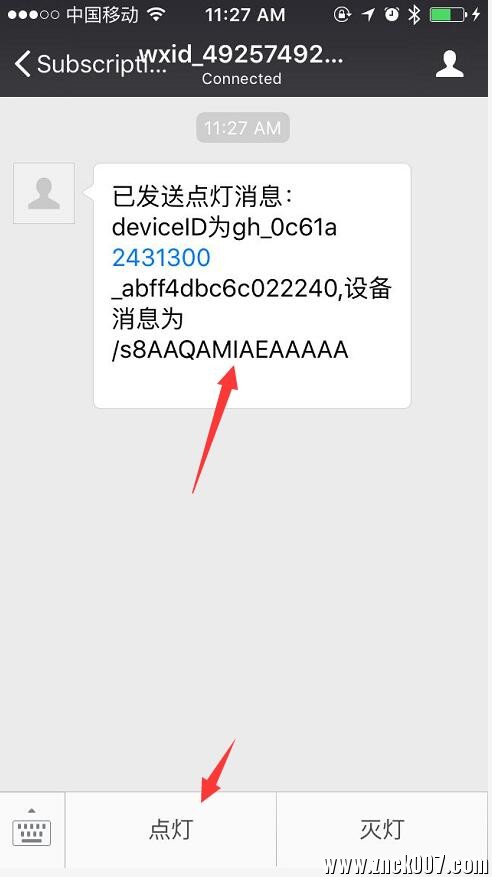Tap the back chevron arrow
Image resolution: width=492 pixels, height=877 pixels.
22,64
